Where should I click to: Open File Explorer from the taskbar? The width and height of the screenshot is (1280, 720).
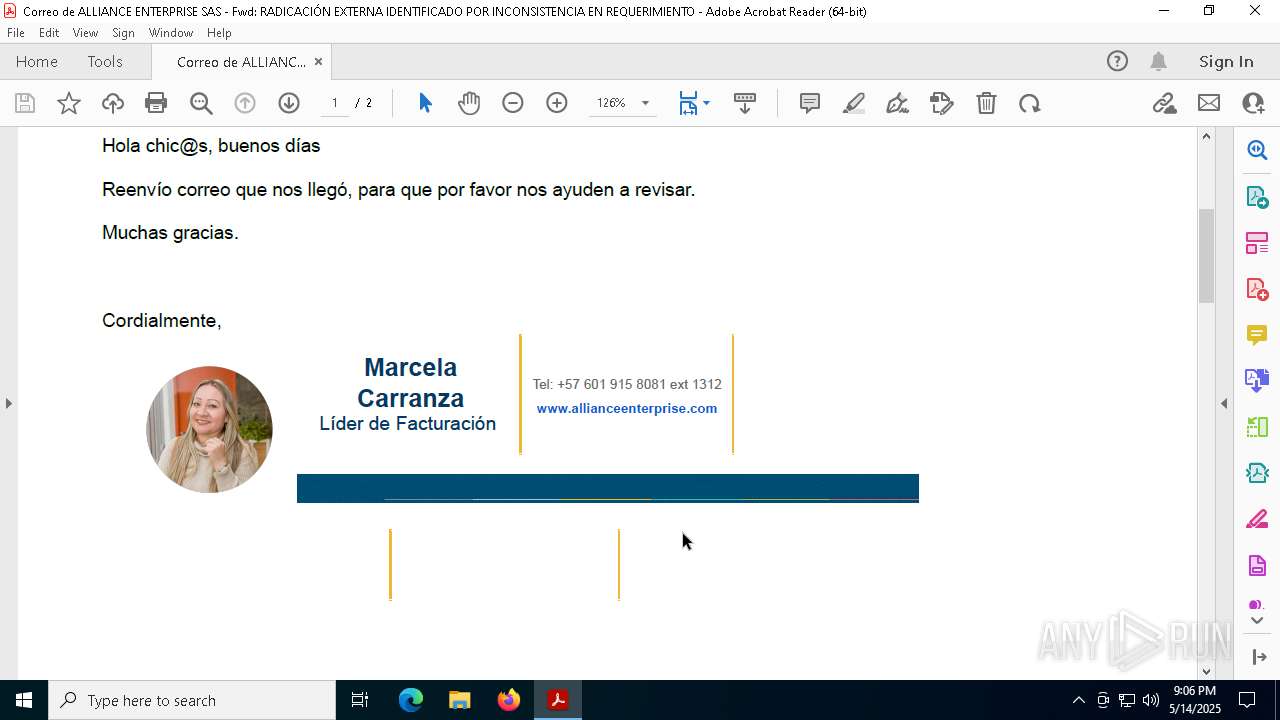pyautogui.click(x=460, y=700)
